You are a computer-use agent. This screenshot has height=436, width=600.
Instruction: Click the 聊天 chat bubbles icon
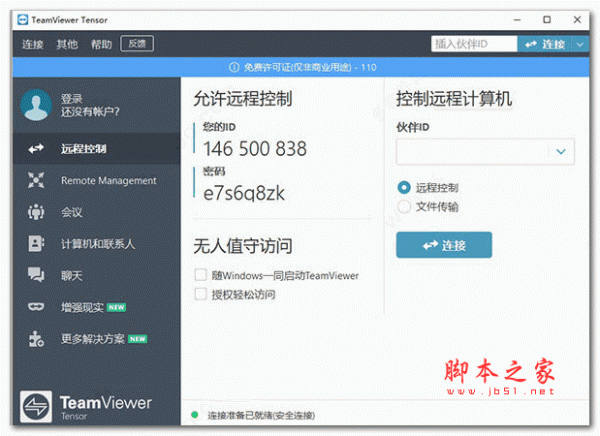36,275
